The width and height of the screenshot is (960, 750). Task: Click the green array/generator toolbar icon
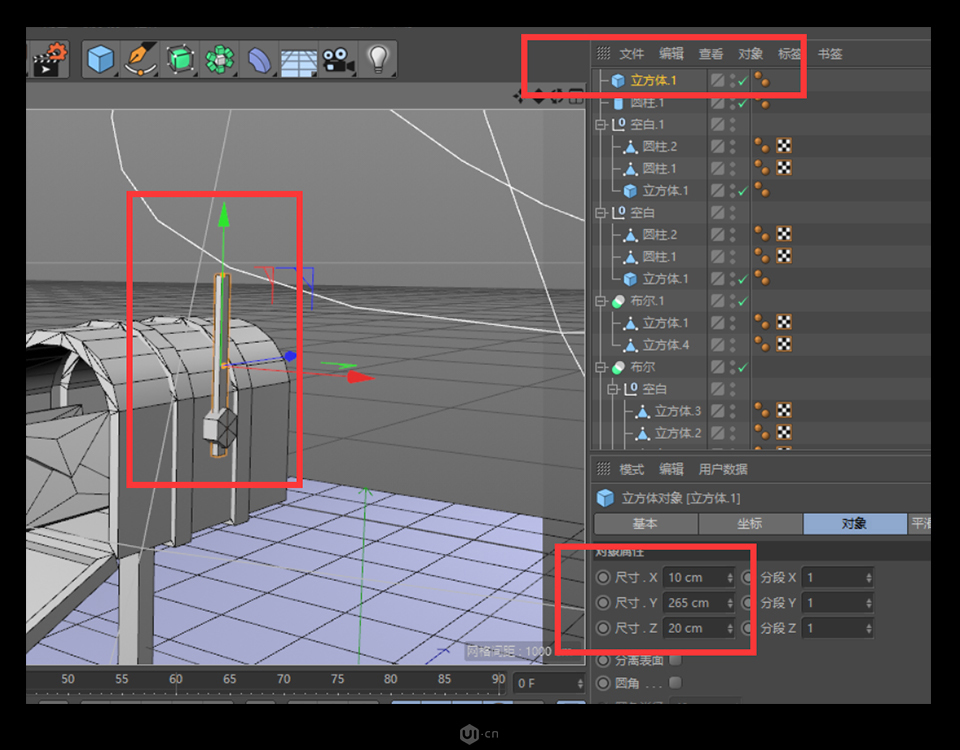[219, 57]
